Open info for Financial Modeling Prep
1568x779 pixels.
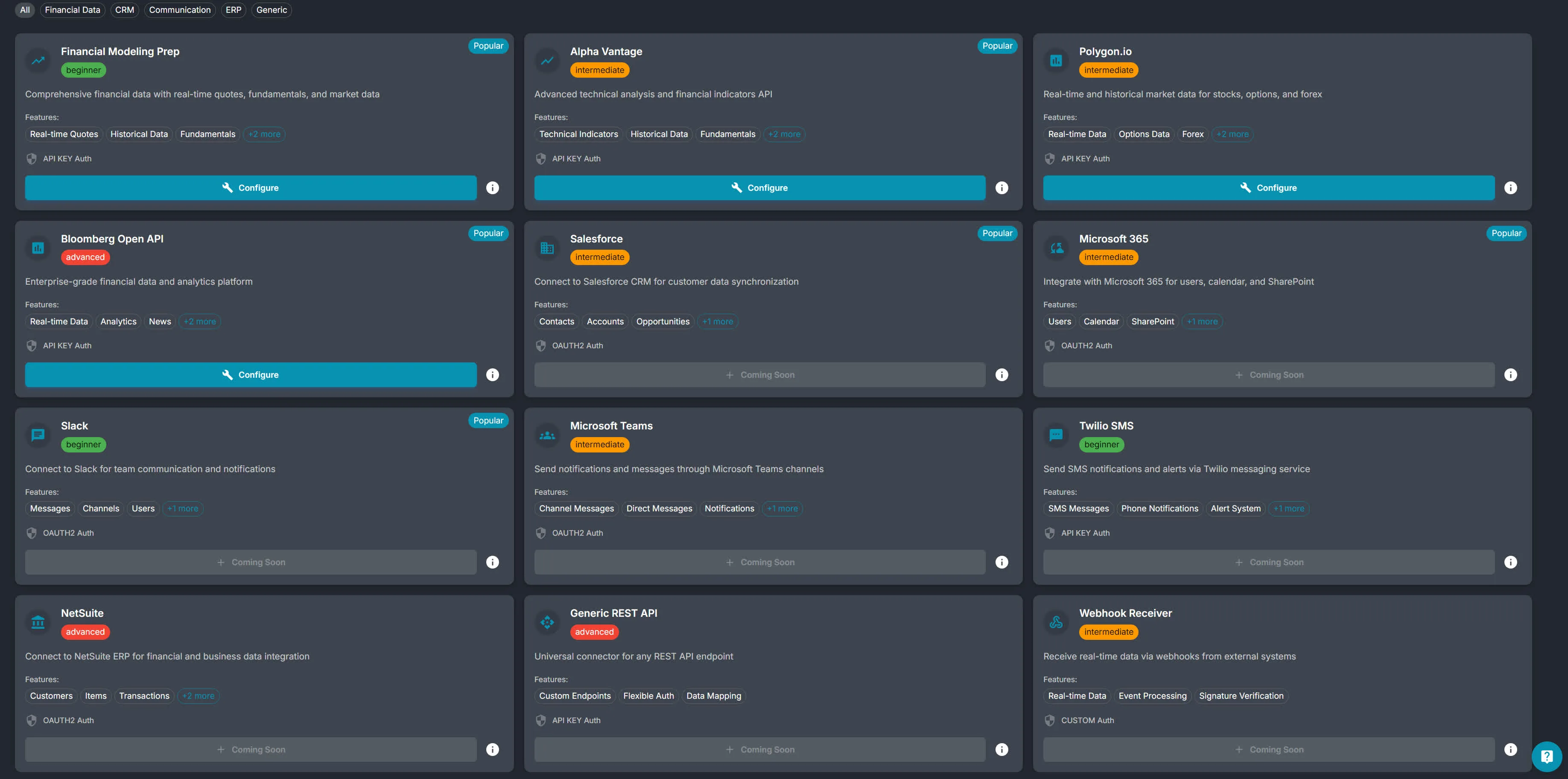493,187
